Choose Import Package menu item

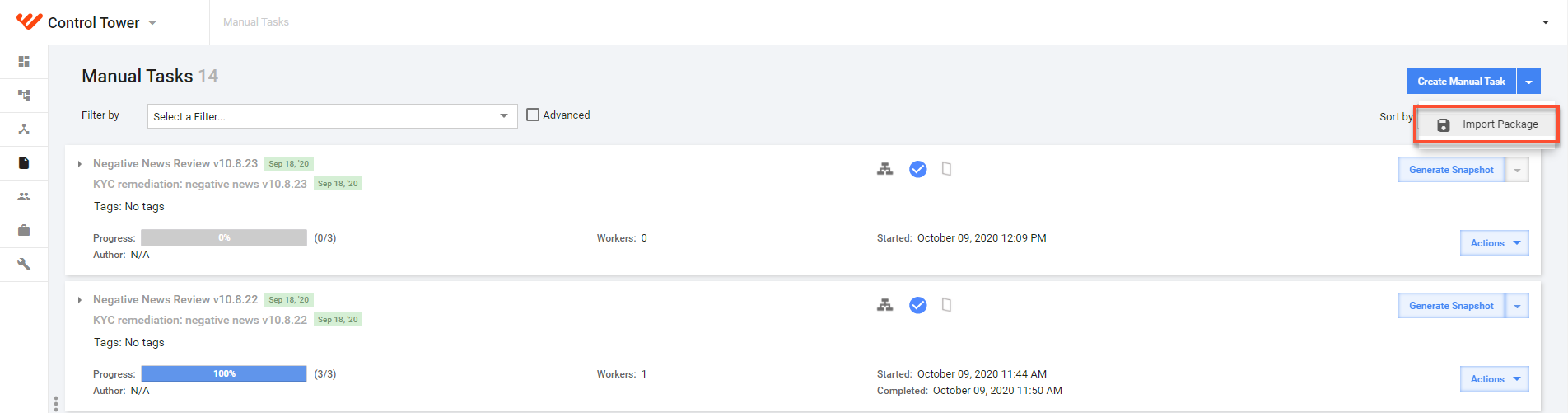coord(1486,124)
